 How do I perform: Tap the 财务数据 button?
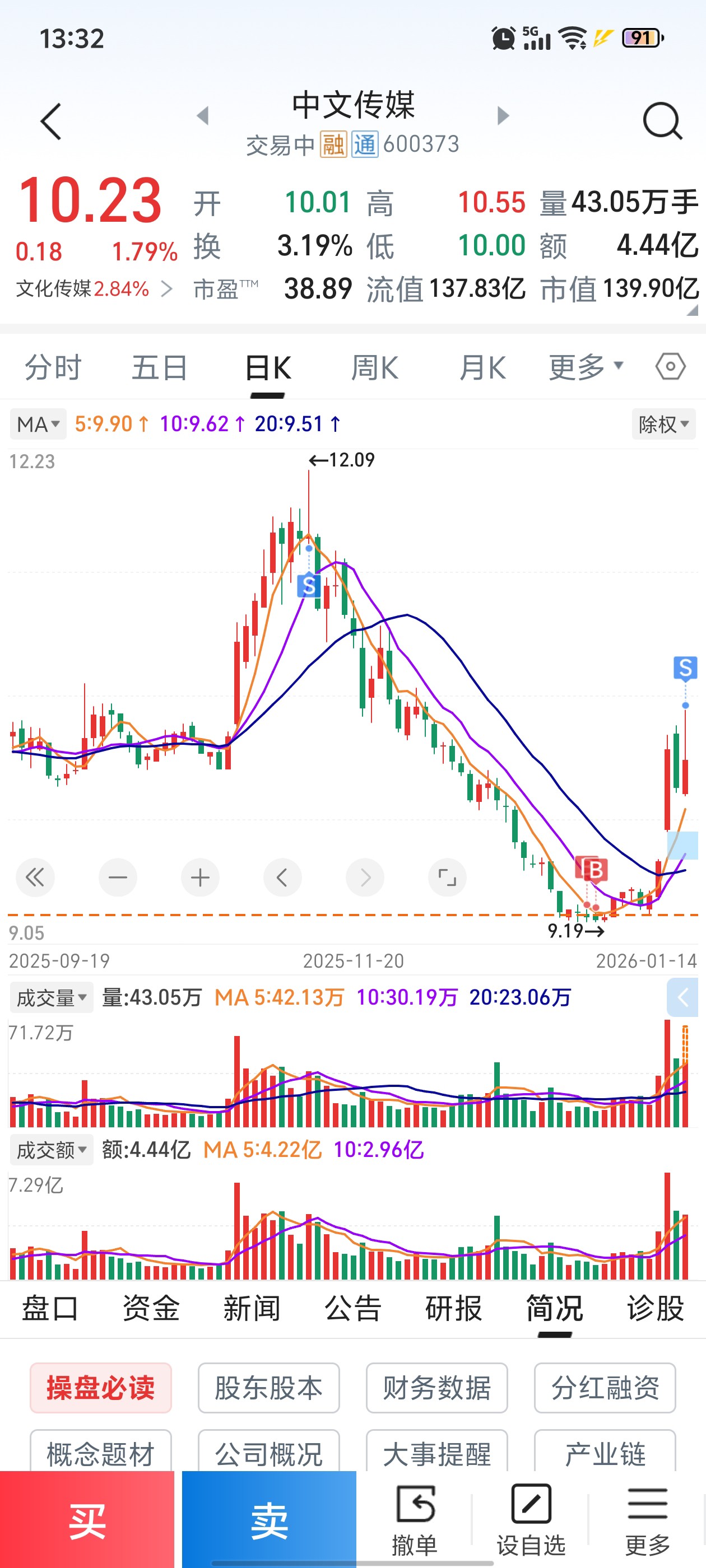coord(436,1388)
